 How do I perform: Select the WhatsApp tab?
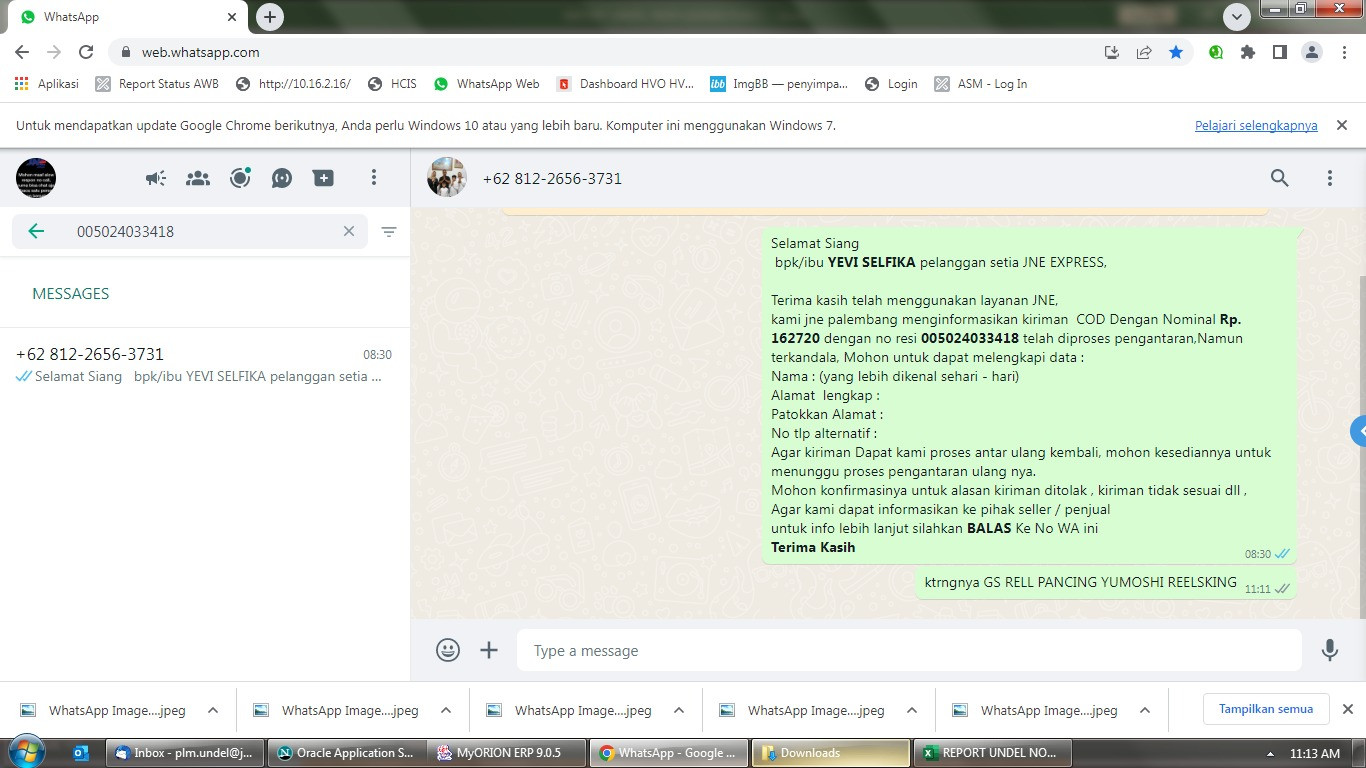pyautogui.click(x=128, y=17)
